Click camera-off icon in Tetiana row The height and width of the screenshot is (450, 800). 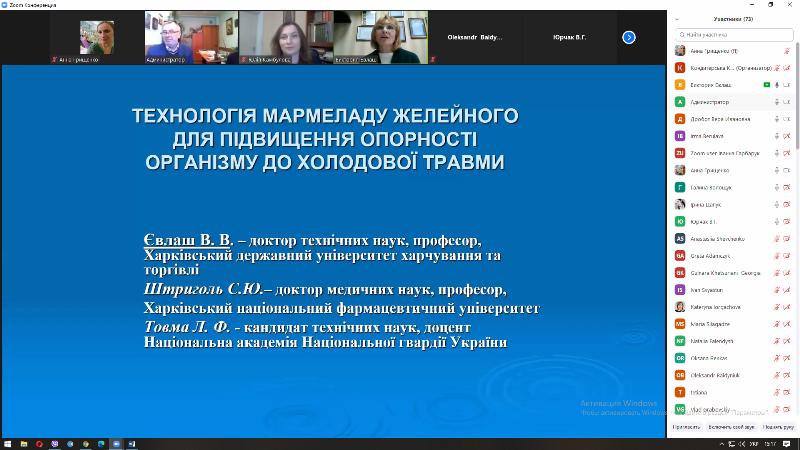click(x=787, y=392)
